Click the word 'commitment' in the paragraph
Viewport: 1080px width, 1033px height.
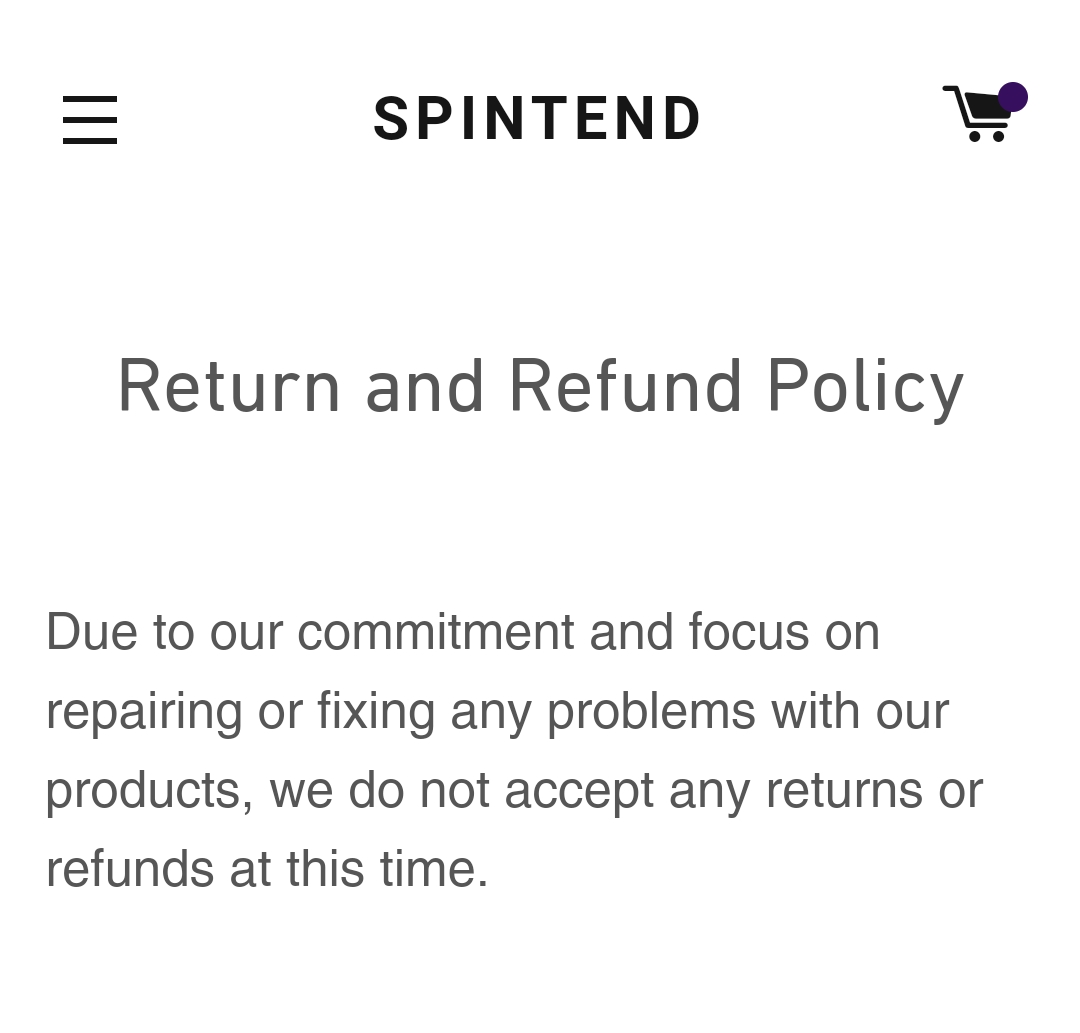coord(435,632)
